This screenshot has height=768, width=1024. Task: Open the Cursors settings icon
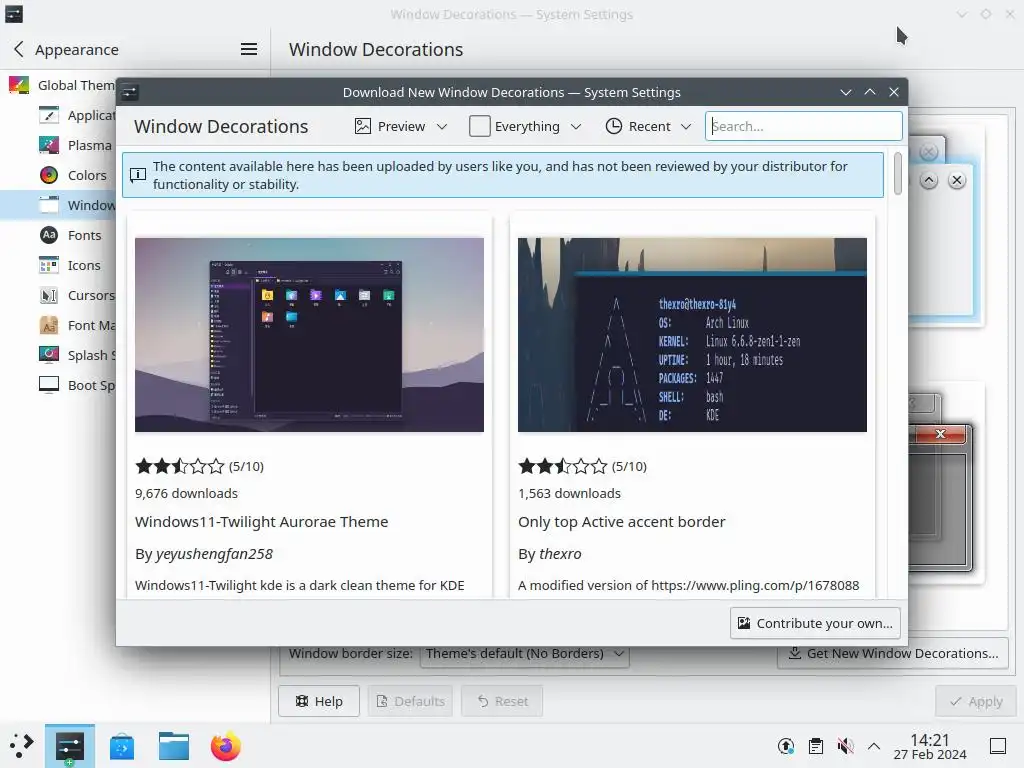click(x=49, y=295)
